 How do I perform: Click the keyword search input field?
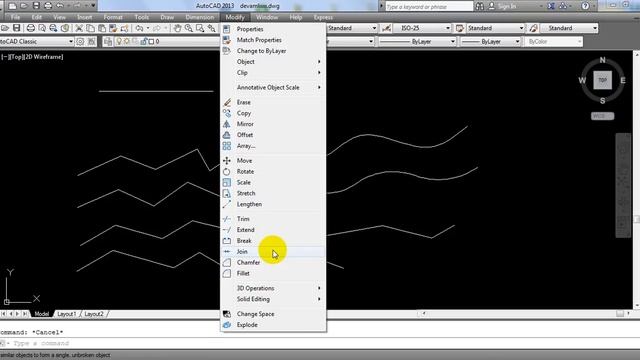(429, 7)
